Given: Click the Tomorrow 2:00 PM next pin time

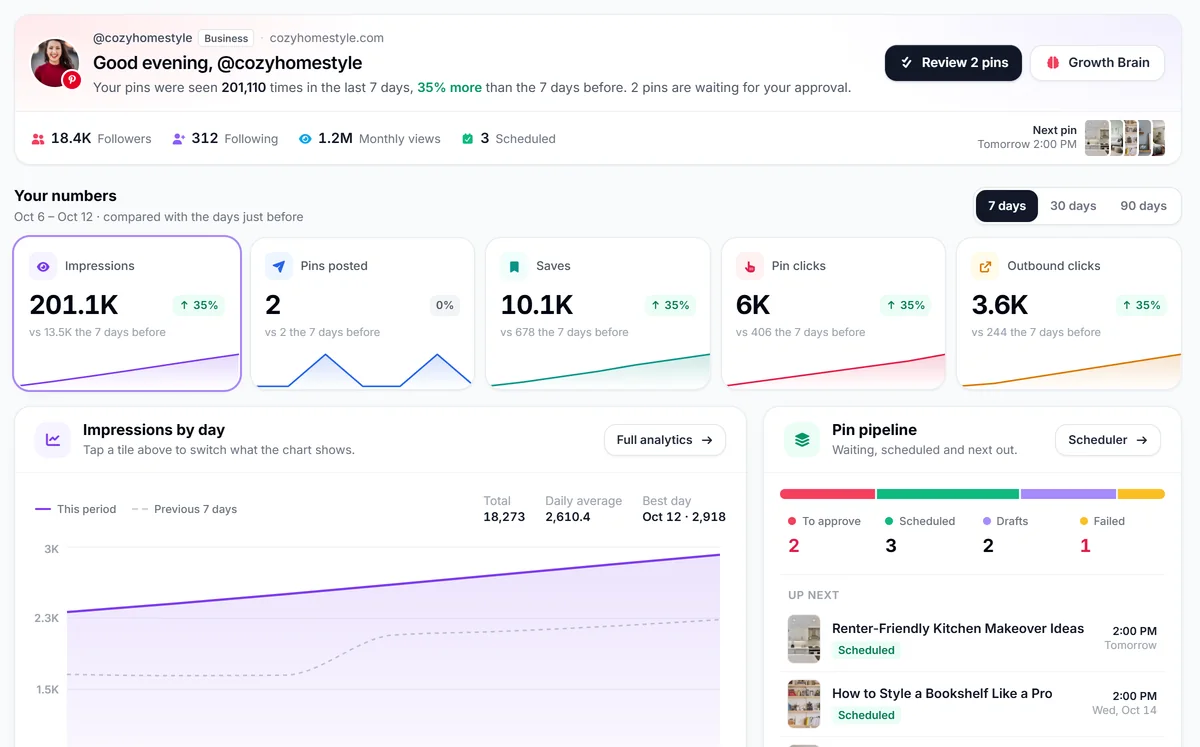Looking at the screenshot, I should [x=1027, y=145].
